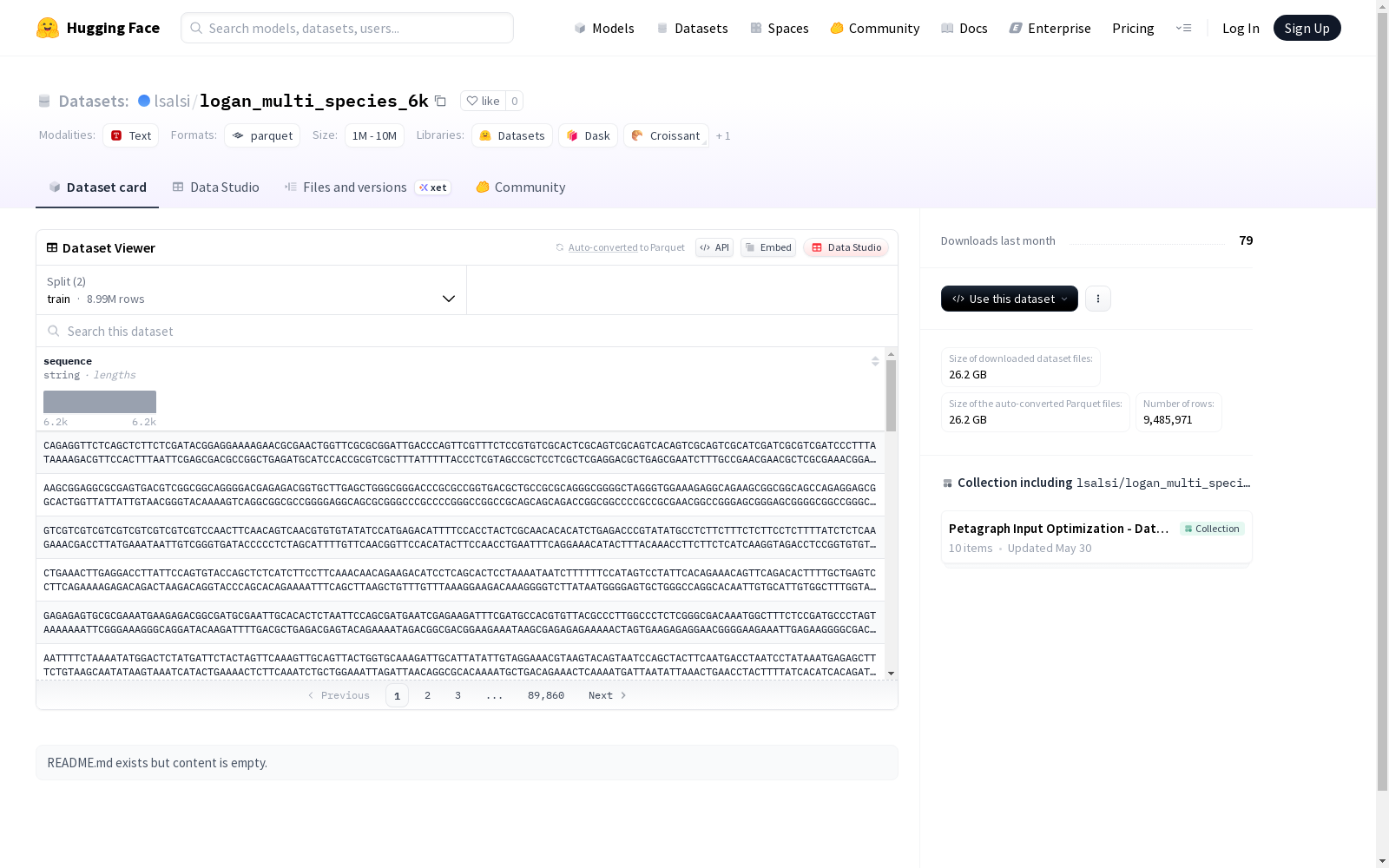This screenshot has height=868, width=1389.
Task: Focus the search models, datasets, users field
Action: point(347,28)
